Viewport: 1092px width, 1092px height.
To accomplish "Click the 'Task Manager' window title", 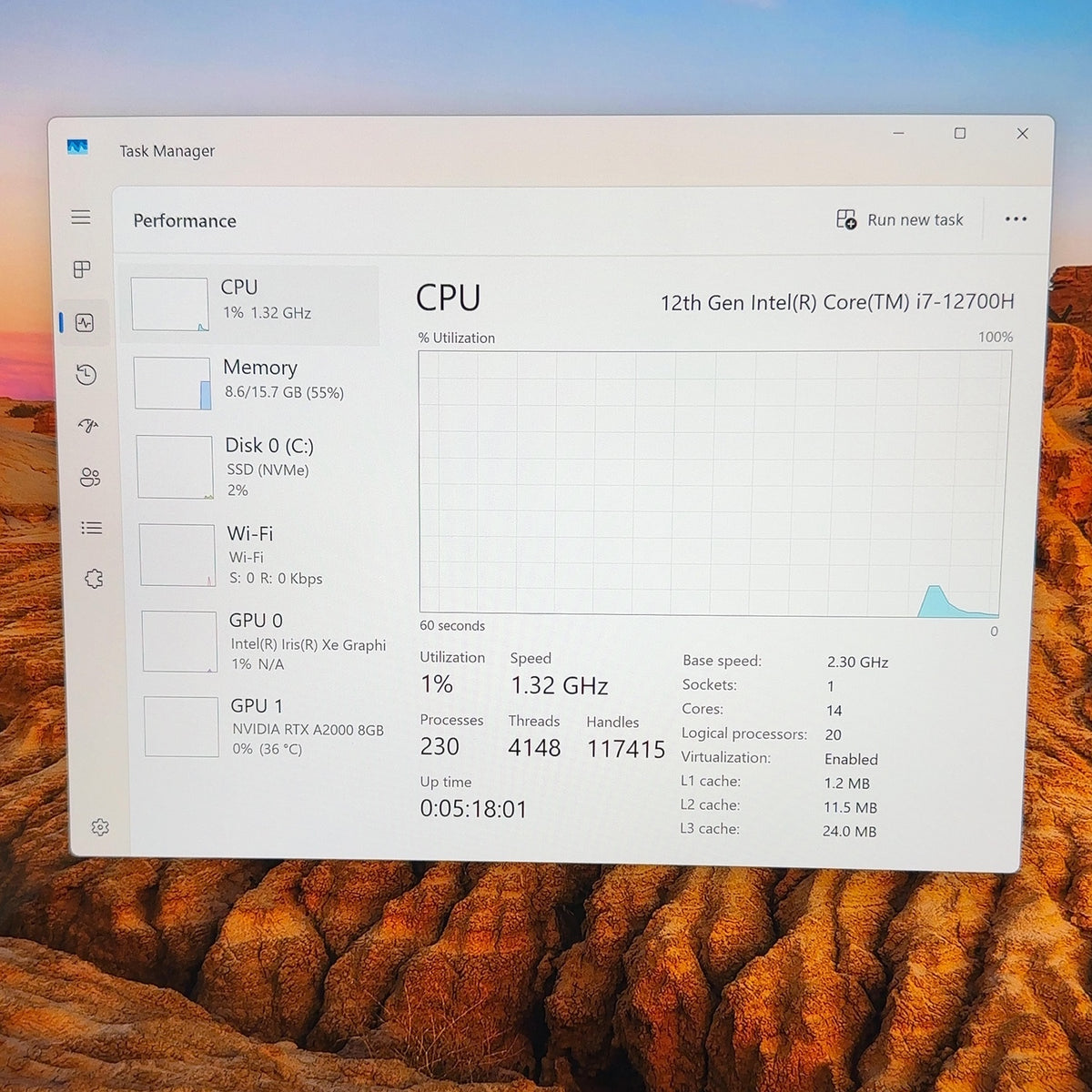I will point(167,151).
